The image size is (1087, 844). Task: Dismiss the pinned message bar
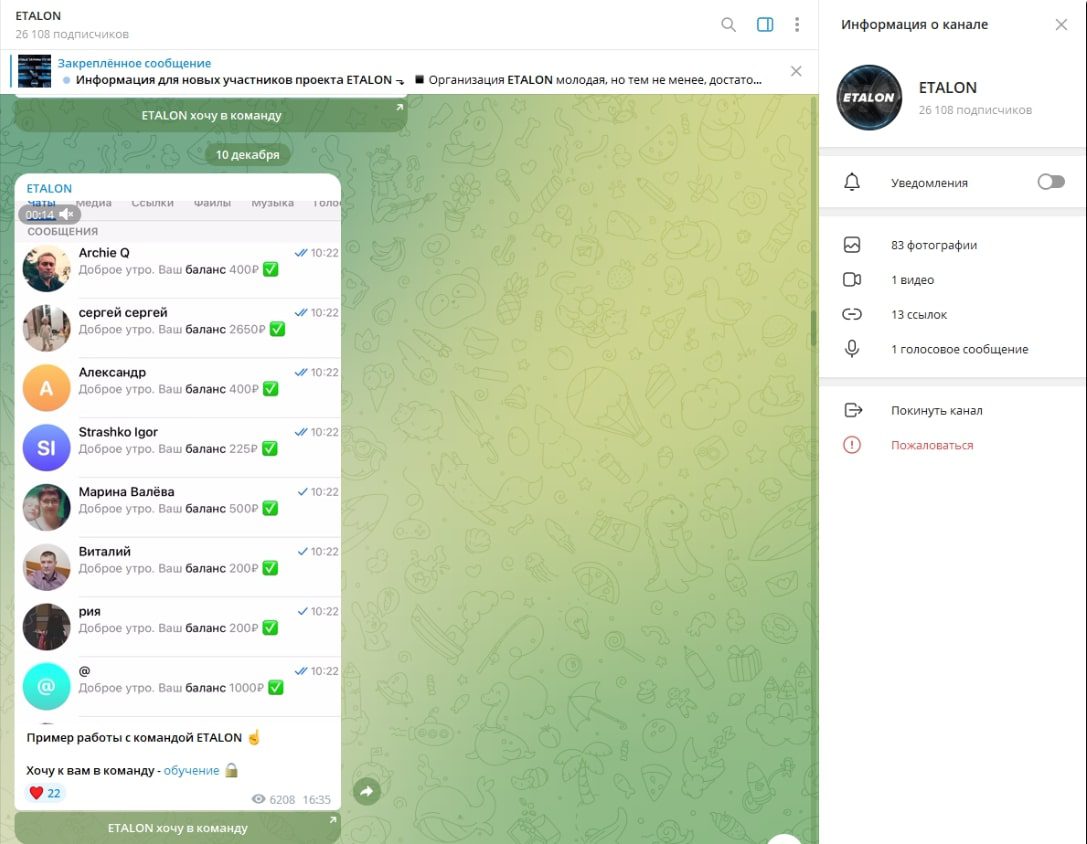click(x=796, y=71)
